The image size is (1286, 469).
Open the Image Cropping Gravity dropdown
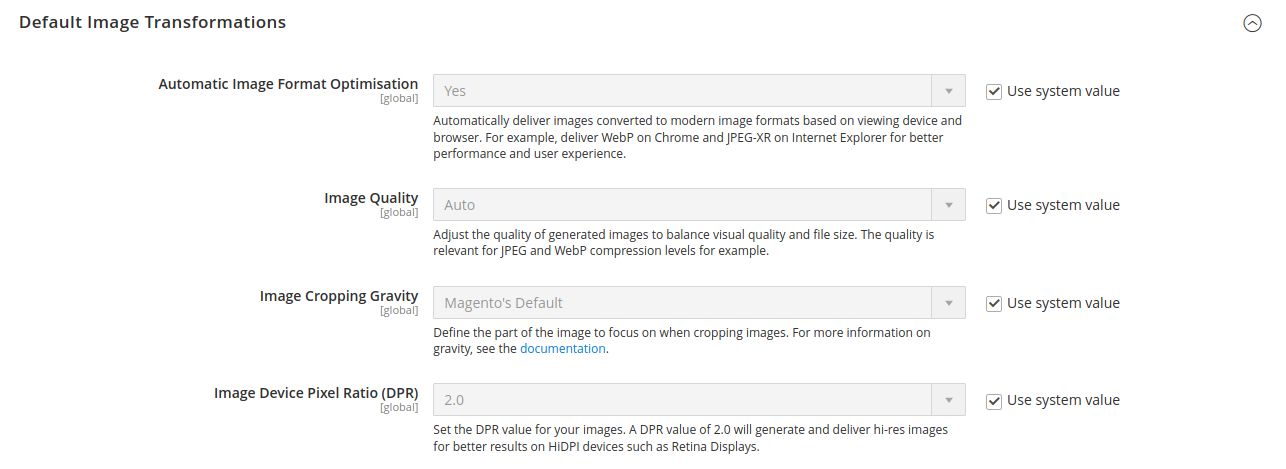coord(698,303)
